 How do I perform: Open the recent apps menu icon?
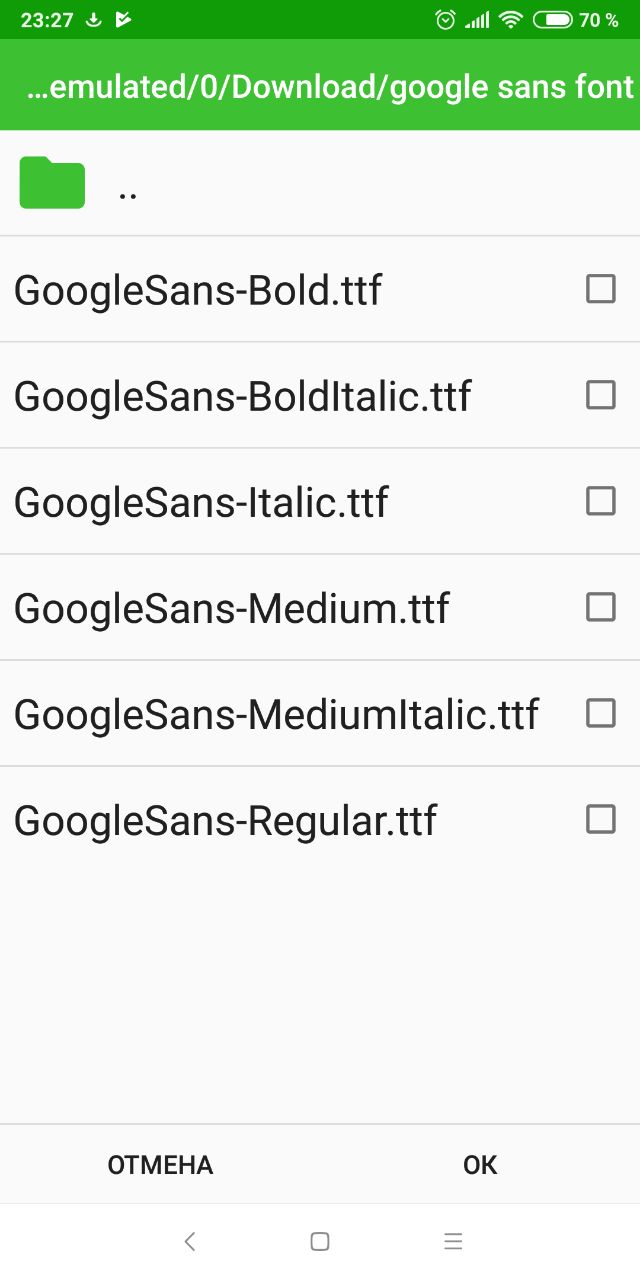[x=453, y=1241]
